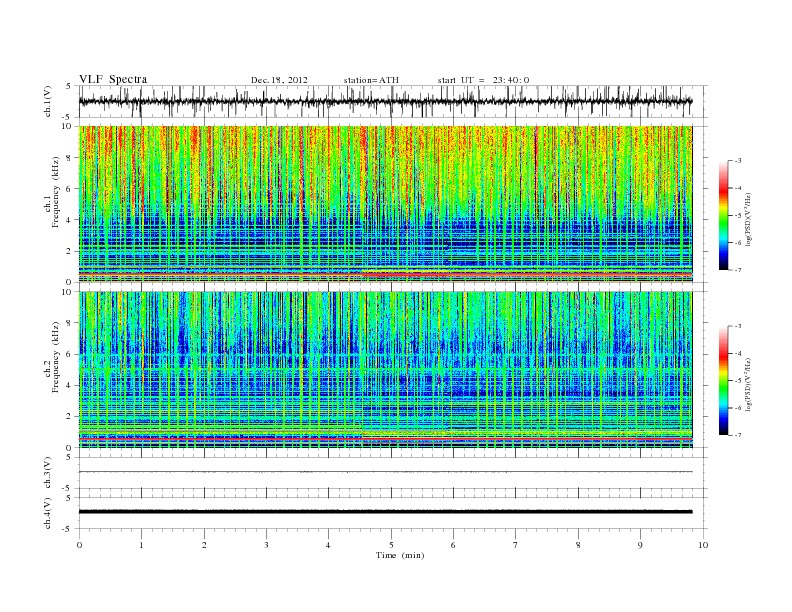The height and width of the screenshot is (612, 792).
Task: Click the time-axis tick label '10'
Action: tap(703, 545)
